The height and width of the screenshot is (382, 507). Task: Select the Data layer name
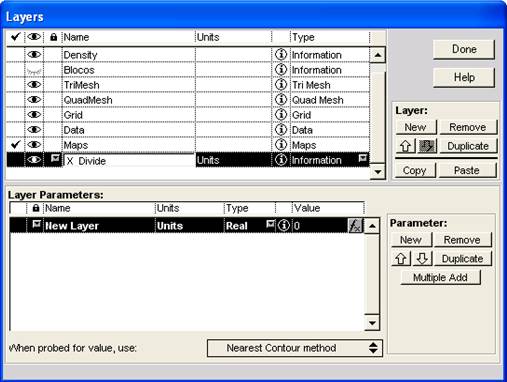coord(74,130)
